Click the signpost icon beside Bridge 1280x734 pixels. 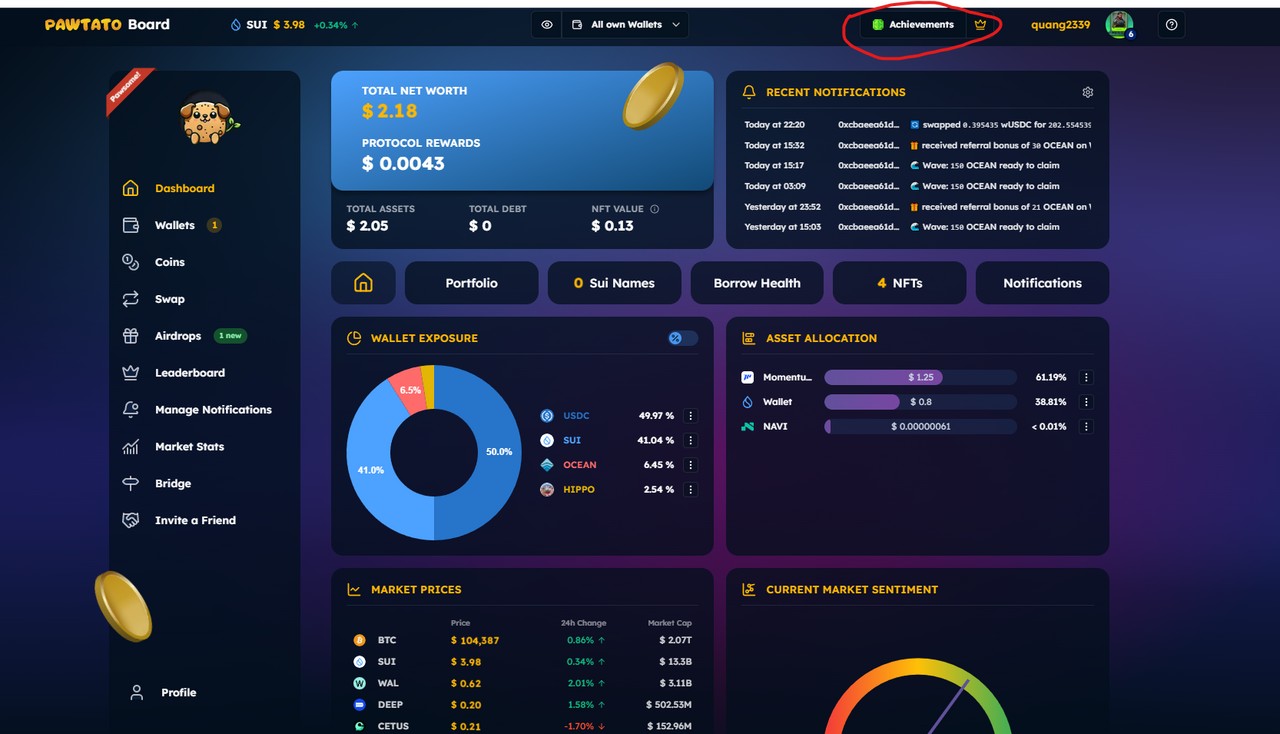coord(130,484)
